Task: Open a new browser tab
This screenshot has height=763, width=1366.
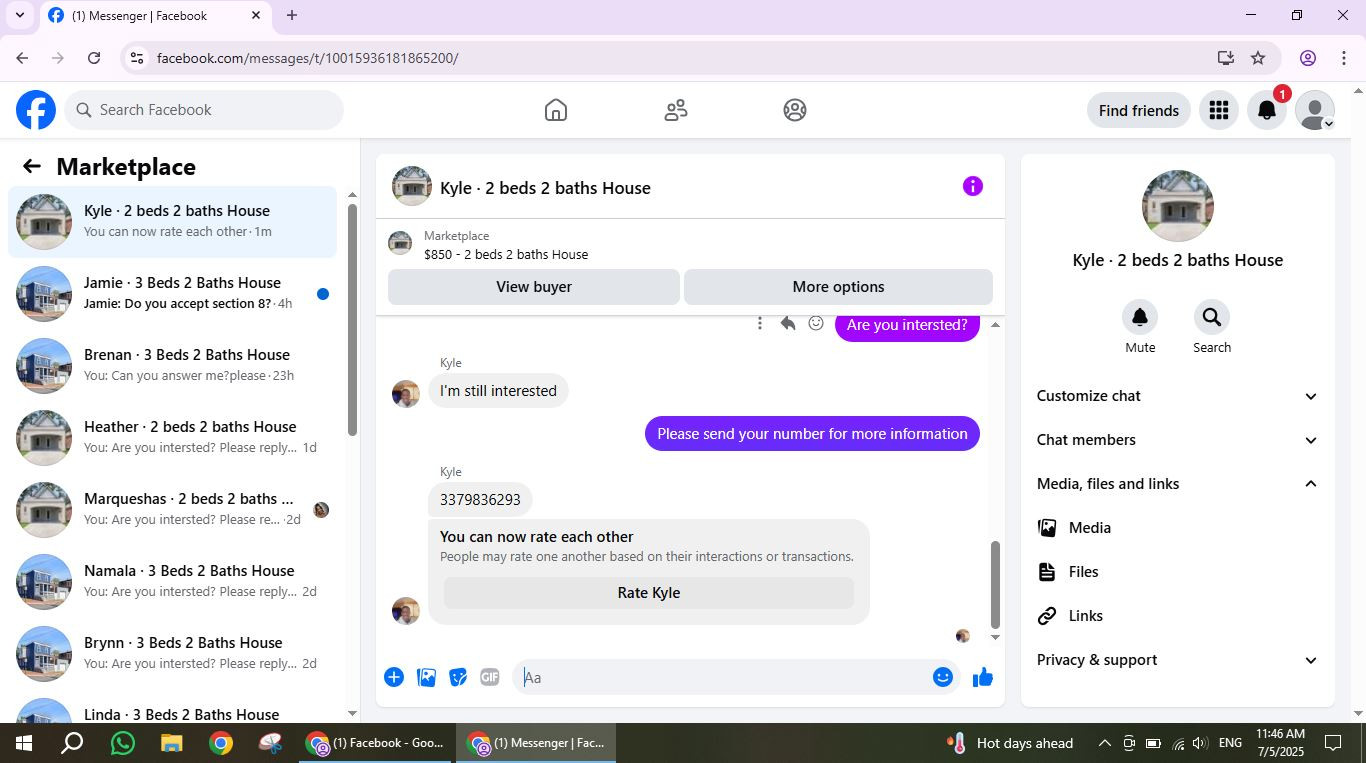Action: (x=292, y=15)
